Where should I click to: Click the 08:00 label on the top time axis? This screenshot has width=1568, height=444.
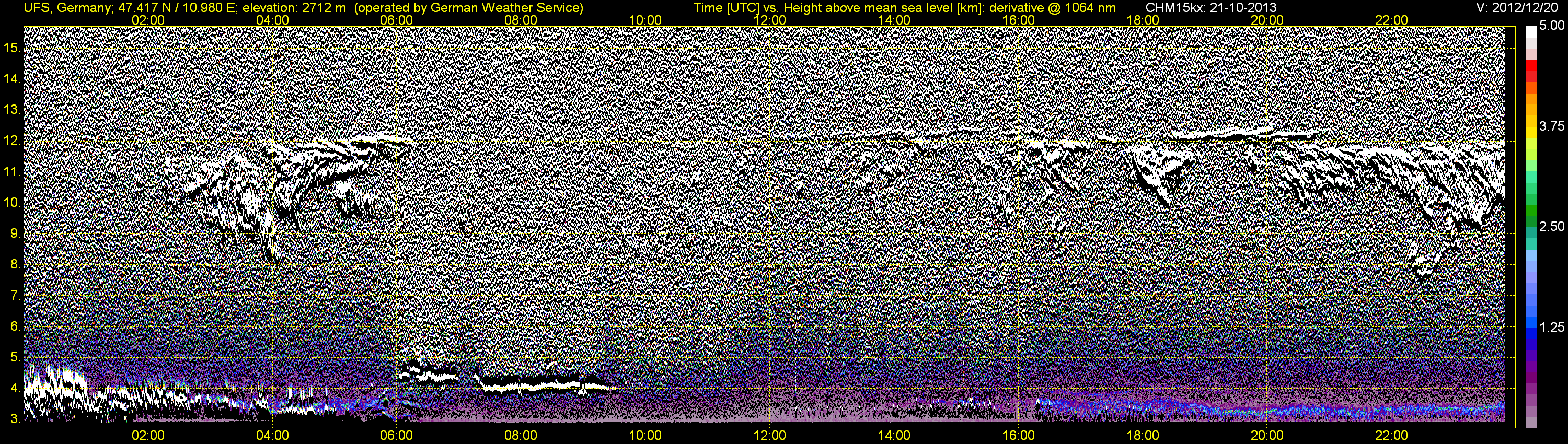tap(521, 20)
